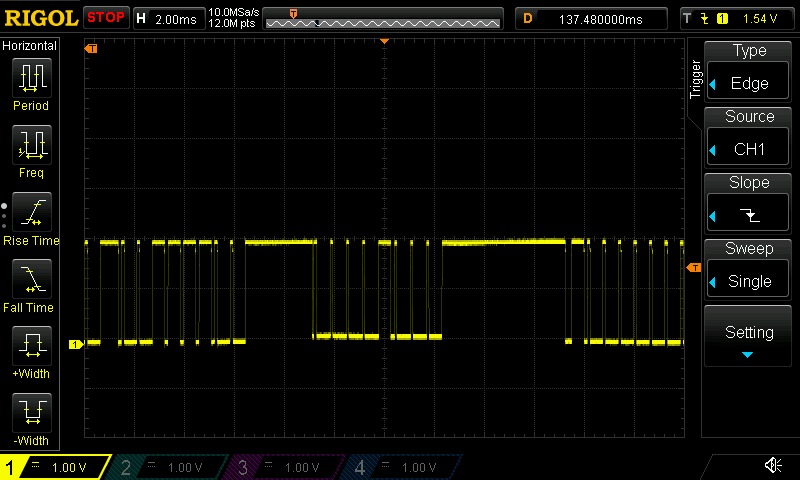
Task: Expand the trigger Setting submenu
Action: pyautogui.click(x=749, y=337)
